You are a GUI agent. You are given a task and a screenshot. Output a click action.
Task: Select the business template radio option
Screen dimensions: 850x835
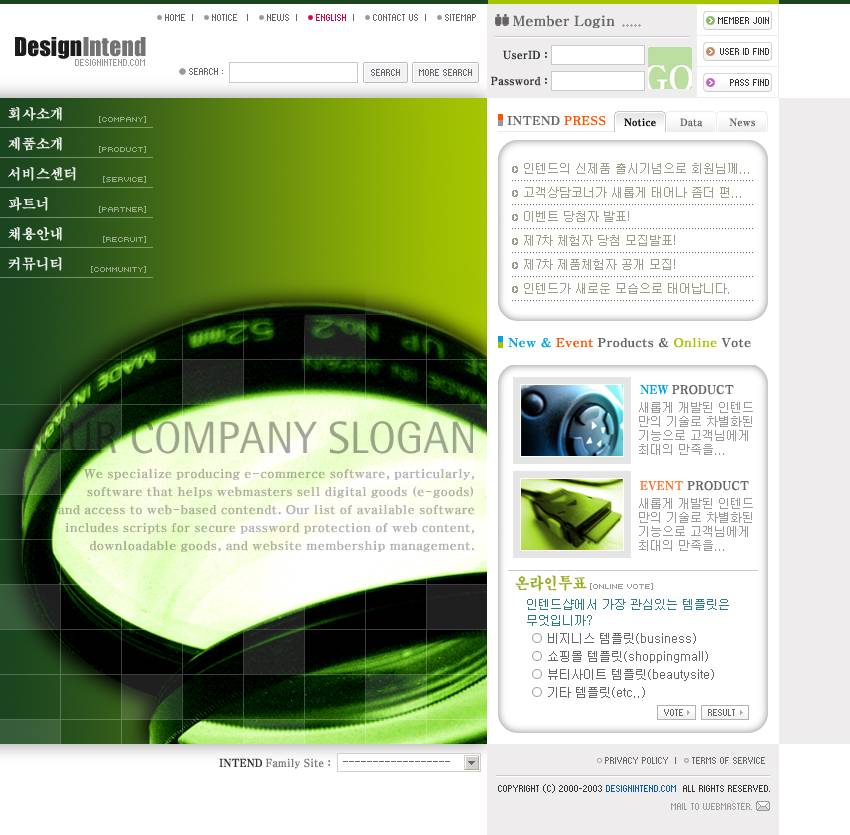[x=537, y=638]
